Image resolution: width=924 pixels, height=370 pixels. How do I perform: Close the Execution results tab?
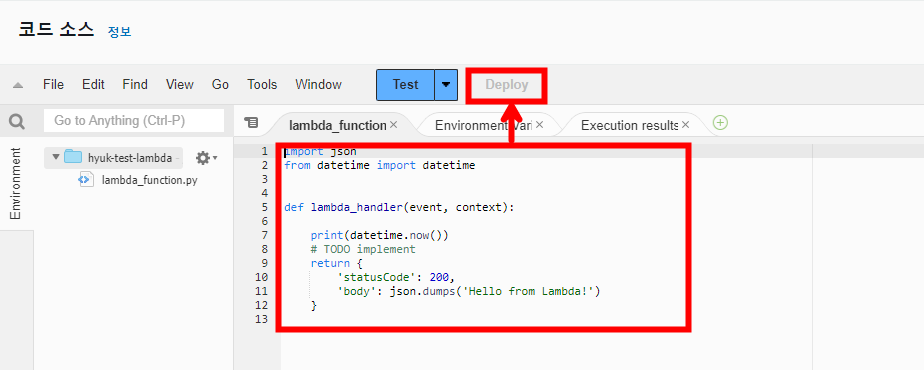[x=685, y=125]
